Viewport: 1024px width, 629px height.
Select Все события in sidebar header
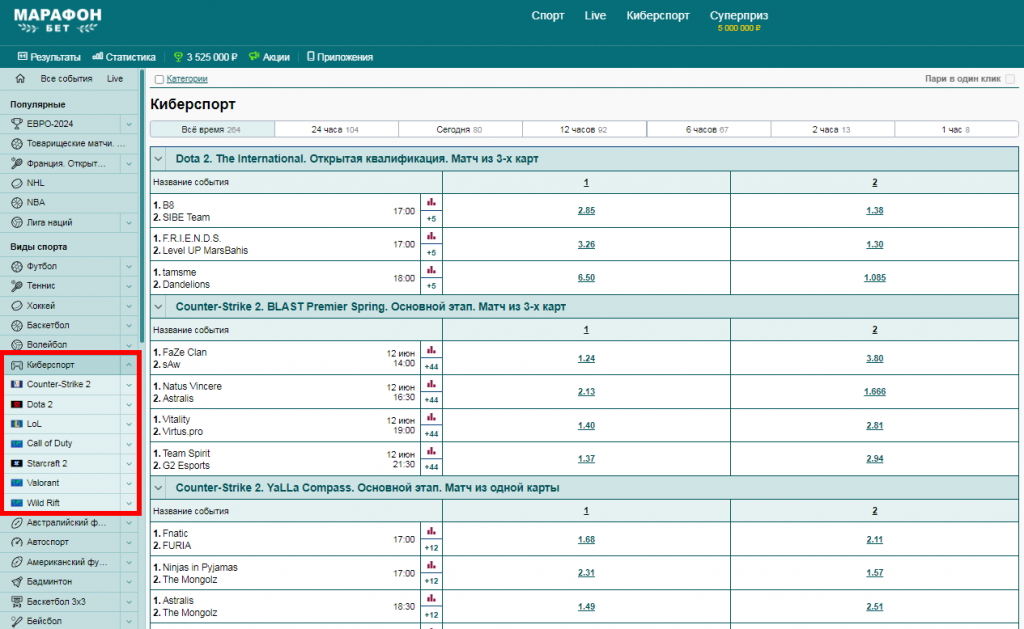(x=66, y=78)
